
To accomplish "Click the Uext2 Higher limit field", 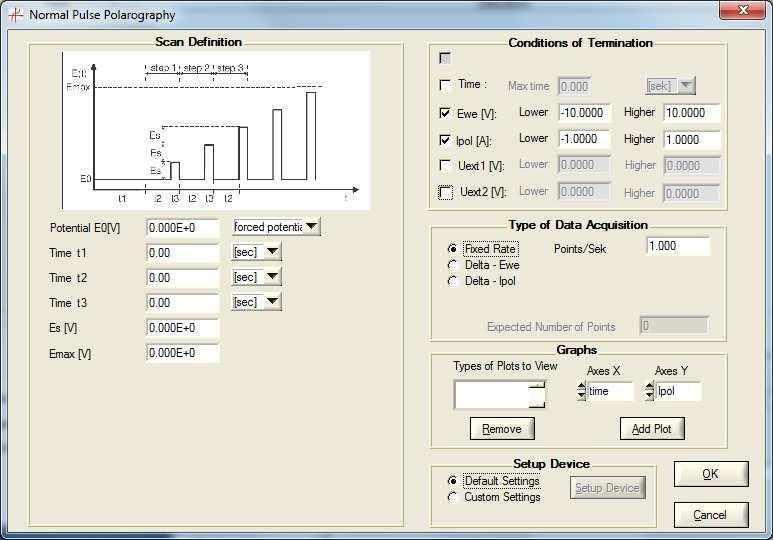I will coord(692,193).
